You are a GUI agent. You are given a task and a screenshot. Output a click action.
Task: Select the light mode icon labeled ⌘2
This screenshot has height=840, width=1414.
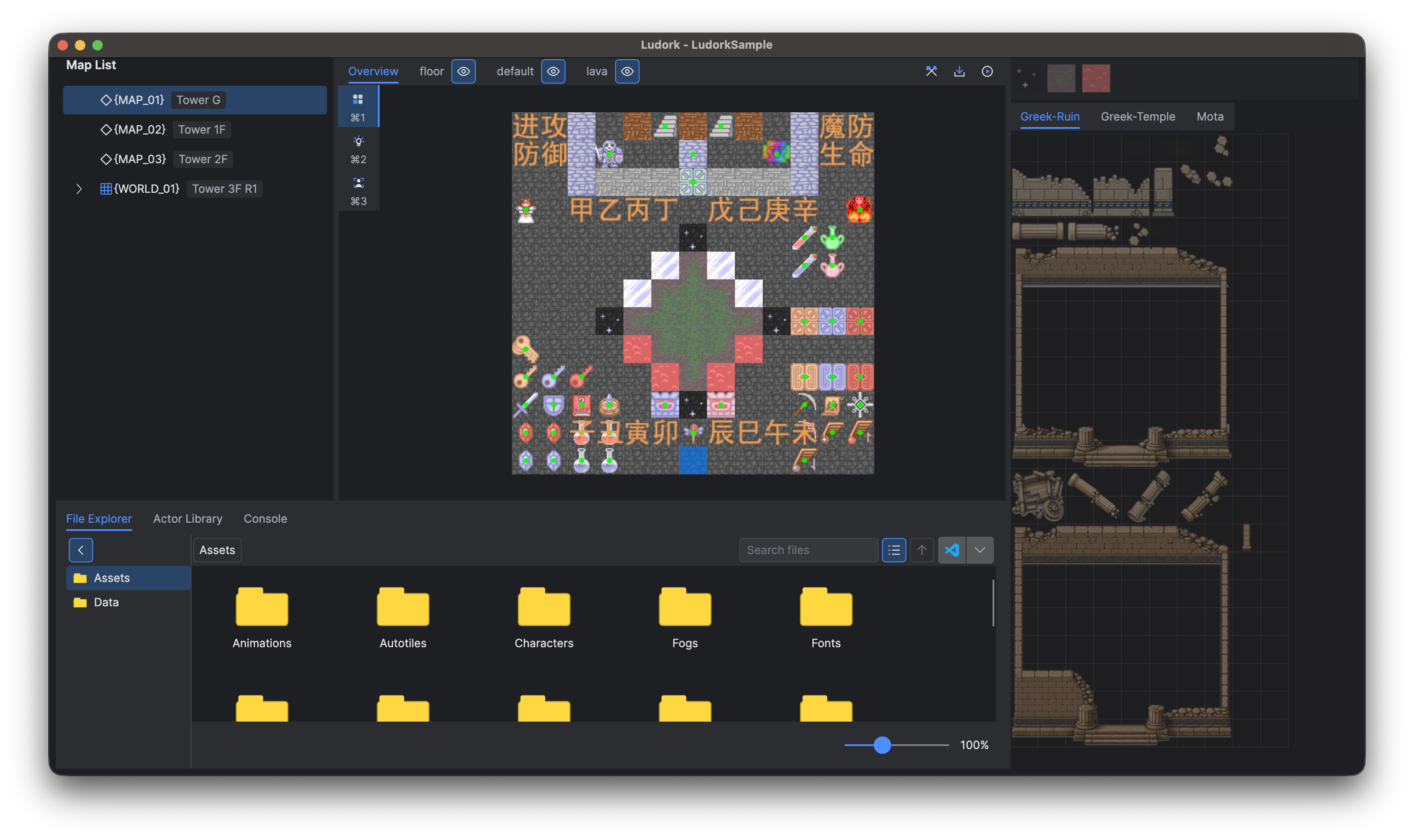[x=358, y=149]
